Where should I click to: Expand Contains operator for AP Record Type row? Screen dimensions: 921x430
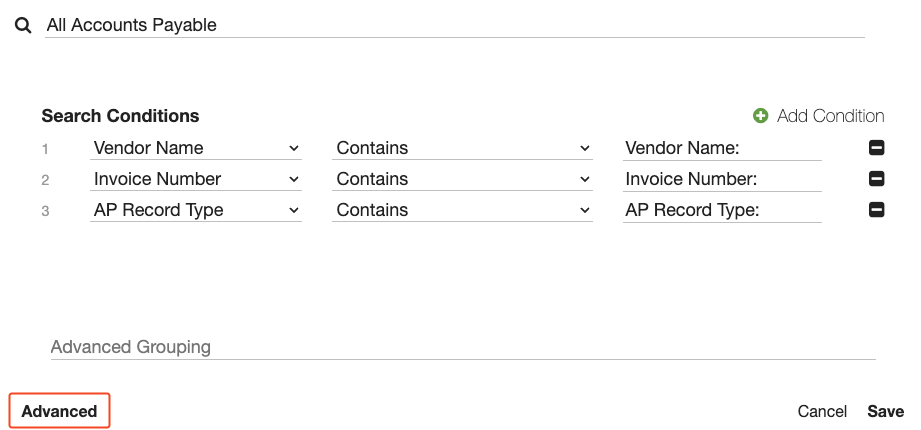pyautogui.click(x=463, y=210)
